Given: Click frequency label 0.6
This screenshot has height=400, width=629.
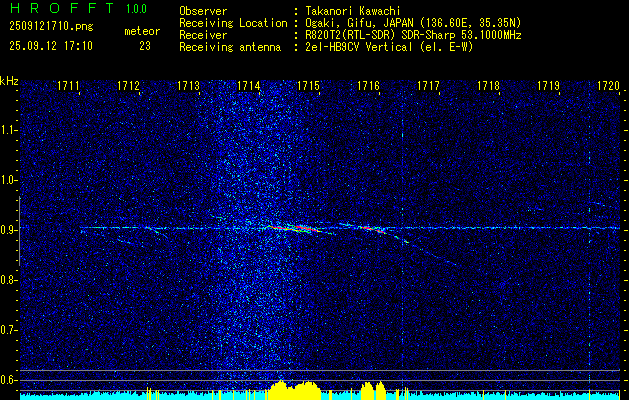Looking at the screenshot, I should (9, 380).
